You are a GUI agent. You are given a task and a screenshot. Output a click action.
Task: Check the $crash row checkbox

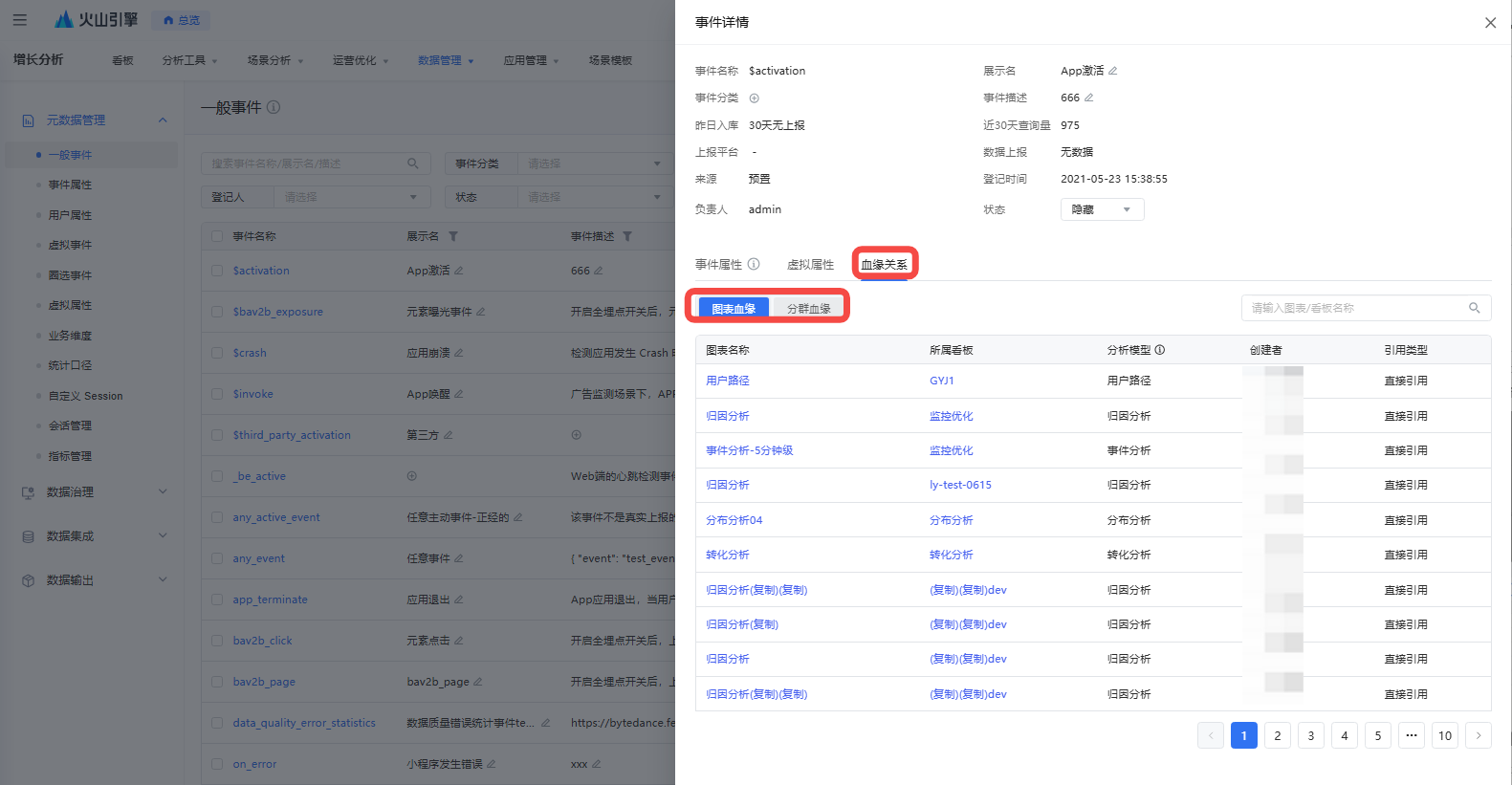(217, 353)
